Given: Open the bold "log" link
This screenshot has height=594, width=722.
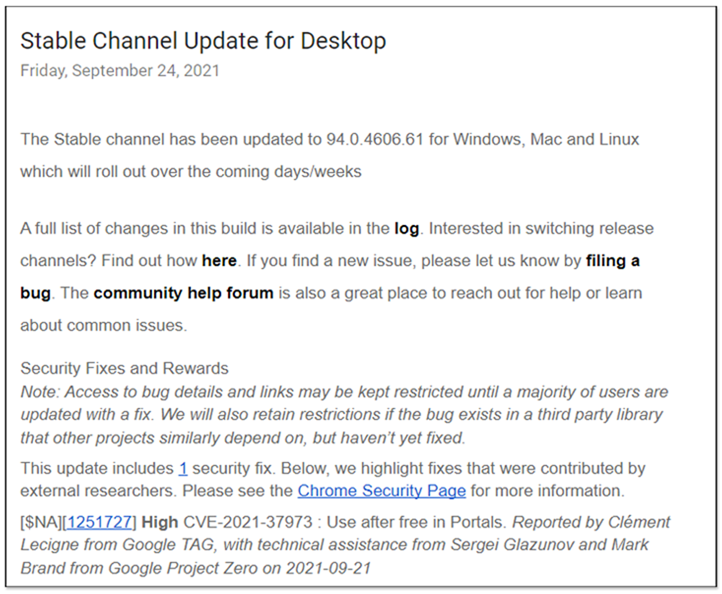Looking at the screenshot, I should [407, 229].
